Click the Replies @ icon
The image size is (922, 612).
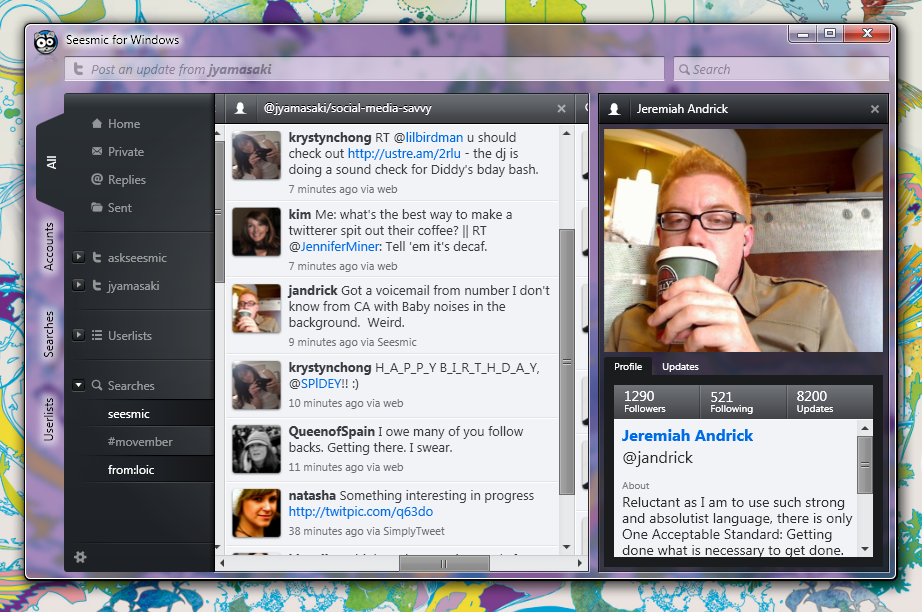point(97,179)
